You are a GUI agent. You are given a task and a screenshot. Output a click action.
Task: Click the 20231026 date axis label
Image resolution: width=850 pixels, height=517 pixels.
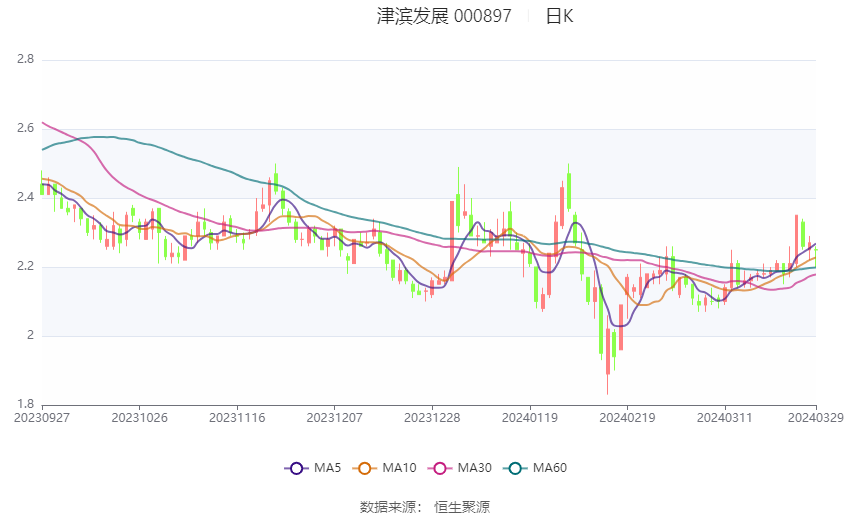[x=139, y=418]
